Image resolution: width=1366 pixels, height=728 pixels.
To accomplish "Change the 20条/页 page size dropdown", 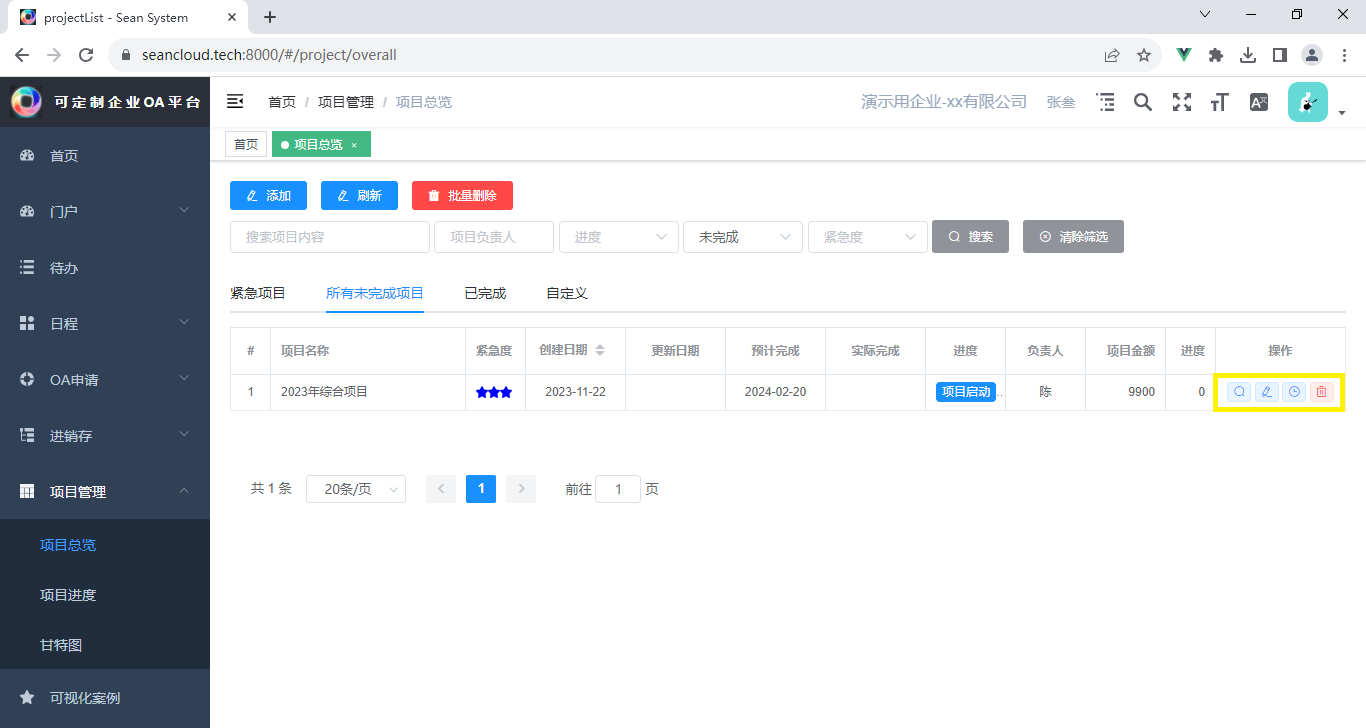I will coord(356,489).
